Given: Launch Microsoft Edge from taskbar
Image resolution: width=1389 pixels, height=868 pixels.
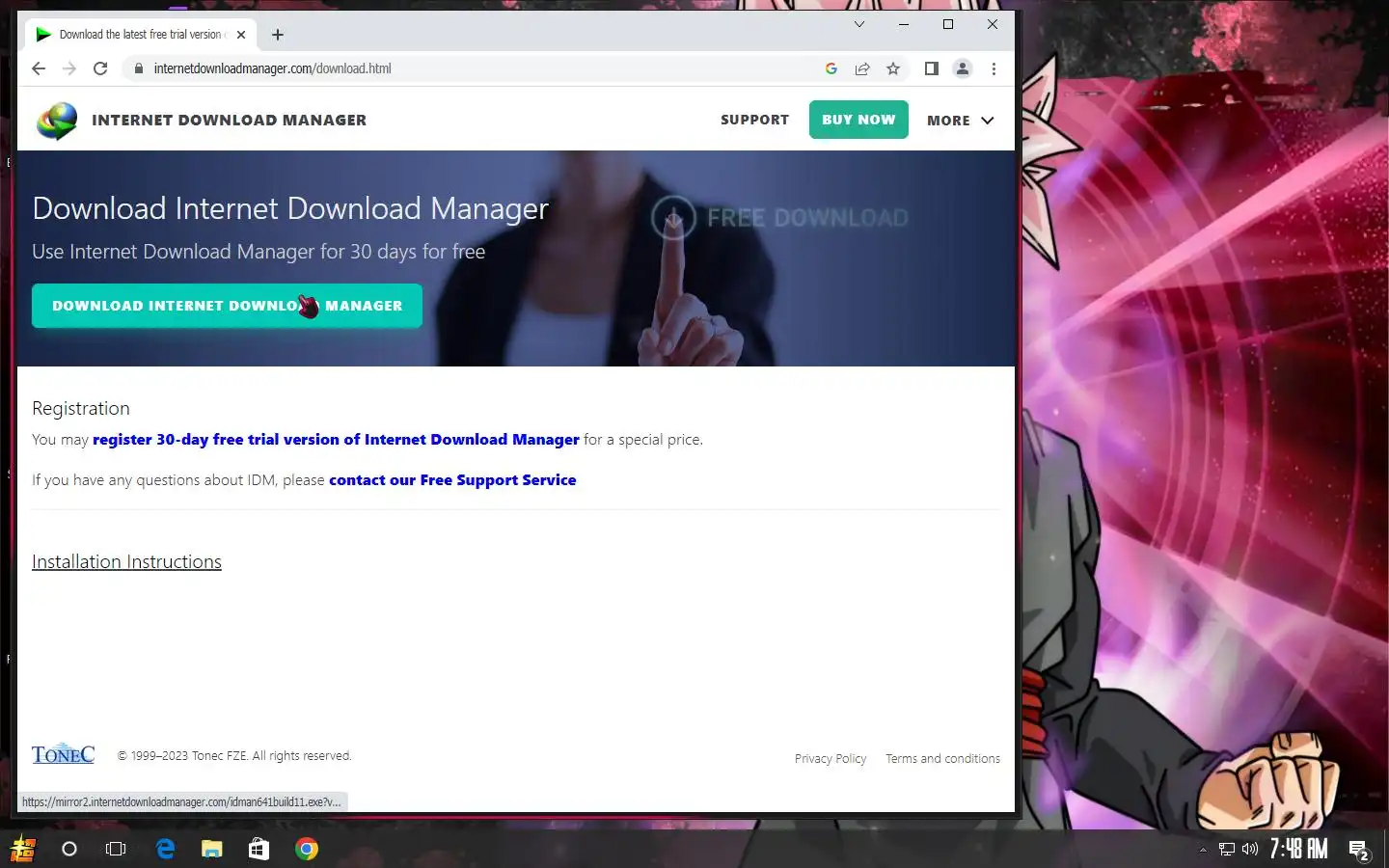Looking at the screenshot, I should [x=165, y=849].
